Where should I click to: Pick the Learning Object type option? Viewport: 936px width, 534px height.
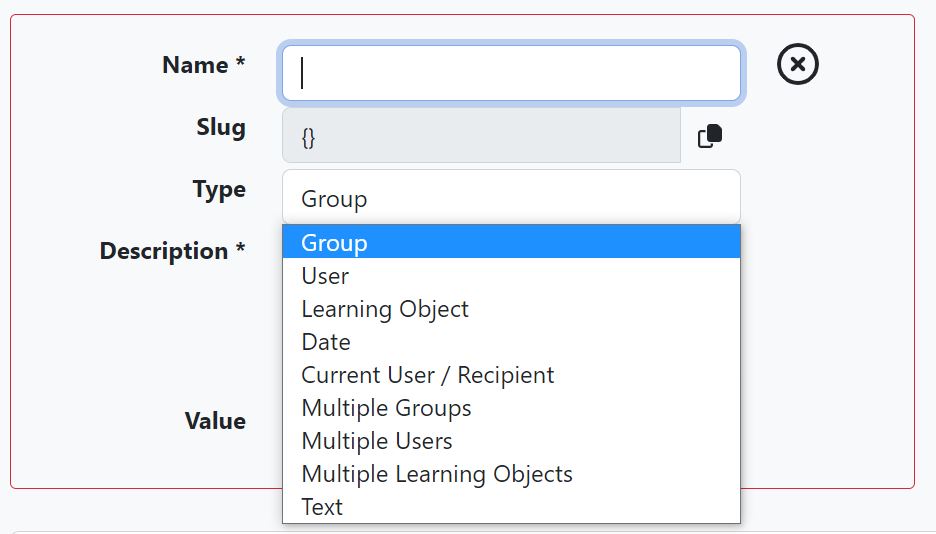pos(512,308)
